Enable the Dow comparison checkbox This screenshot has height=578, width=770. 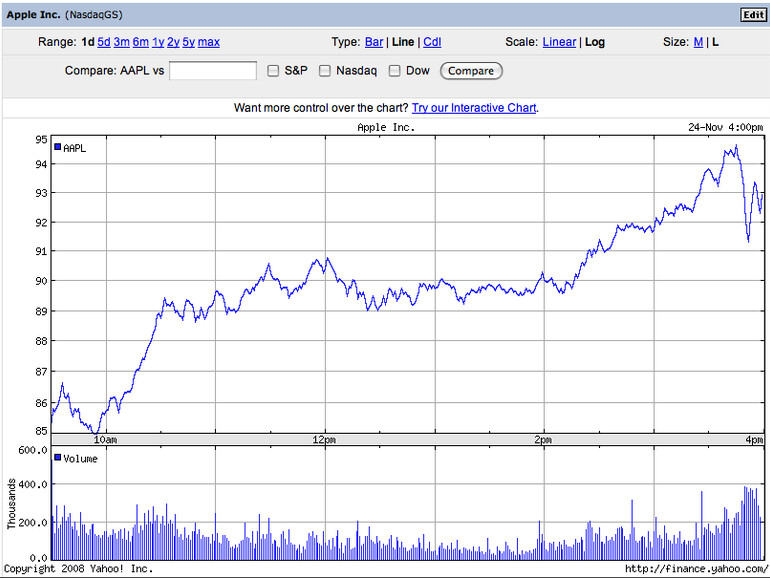click(x=394, y=71)
